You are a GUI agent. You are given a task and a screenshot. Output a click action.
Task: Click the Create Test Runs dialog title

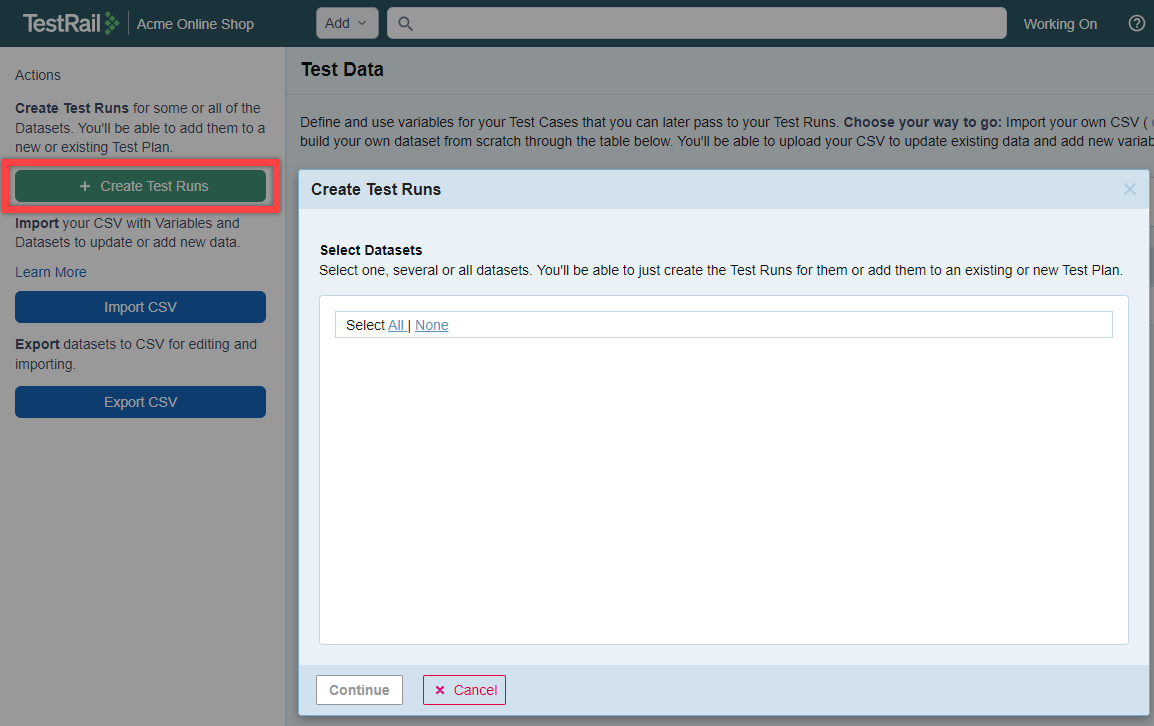tap(376, 189)
